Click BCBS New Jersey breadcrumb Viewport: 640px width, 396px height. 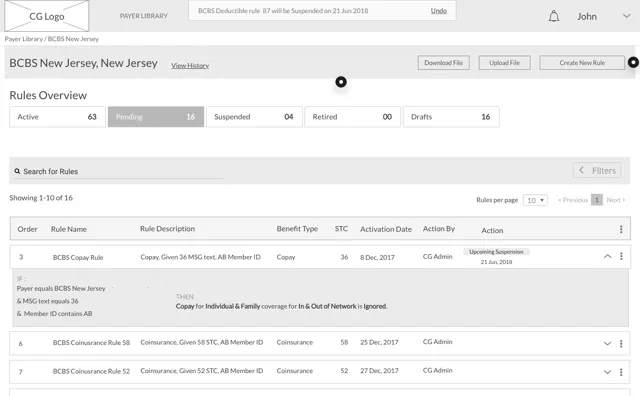click(x=73, y=39)
